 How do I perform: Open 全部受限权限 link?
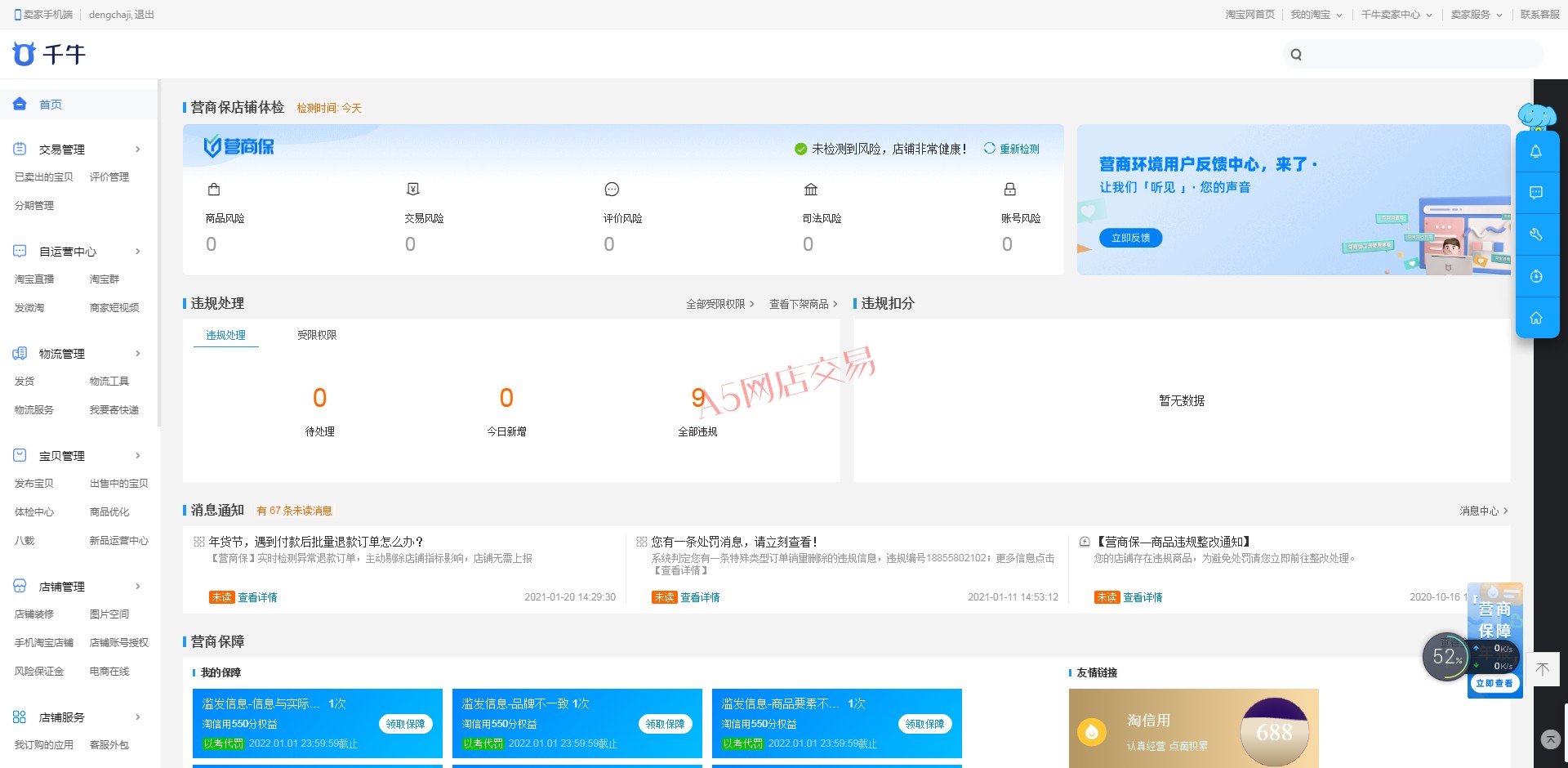click(x=719, y=304)
